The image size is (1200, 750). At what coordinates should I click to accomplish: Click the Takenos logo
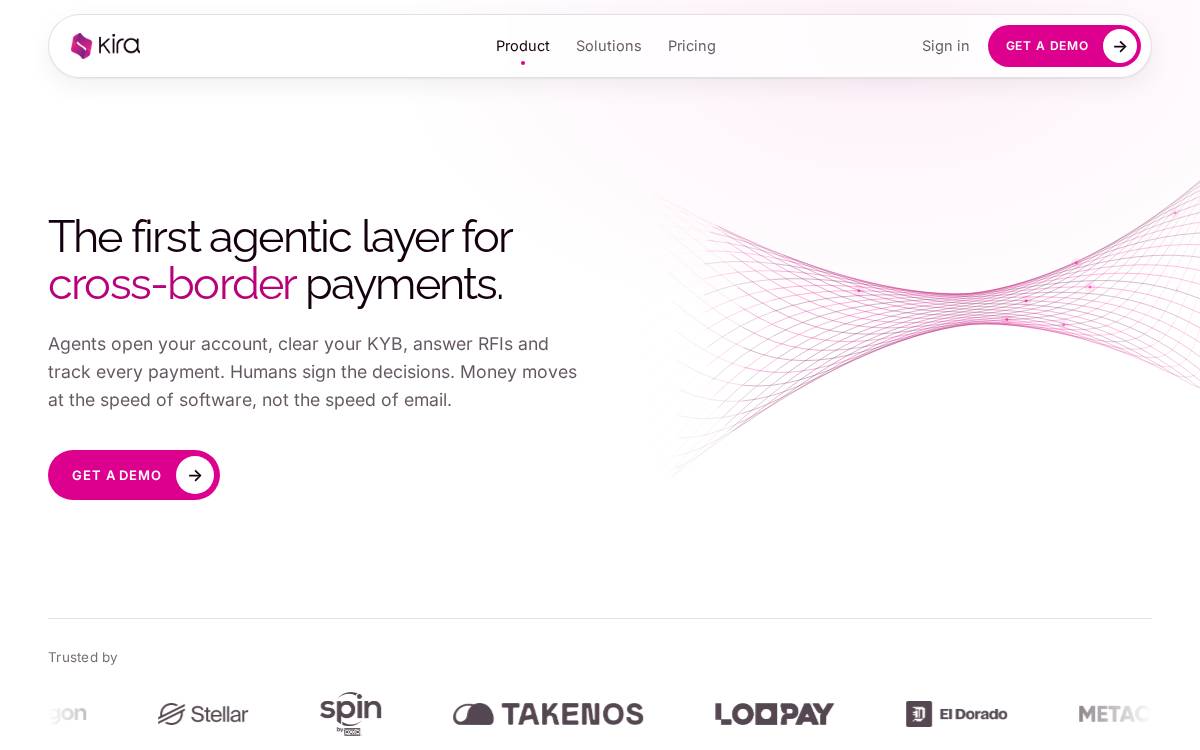(548, 714)
